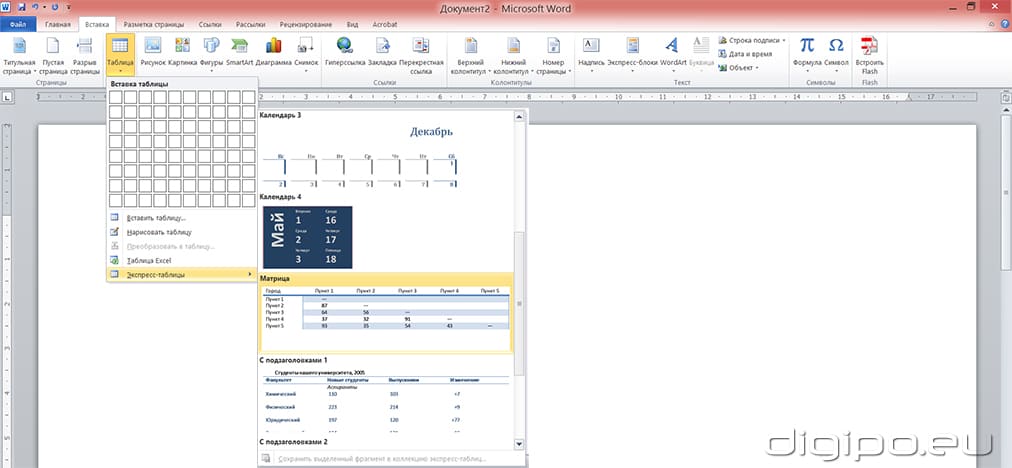This screenshot has width=1012, height=468.
Task: Open the Объект dropdown arrow
Action: (758, 68)
